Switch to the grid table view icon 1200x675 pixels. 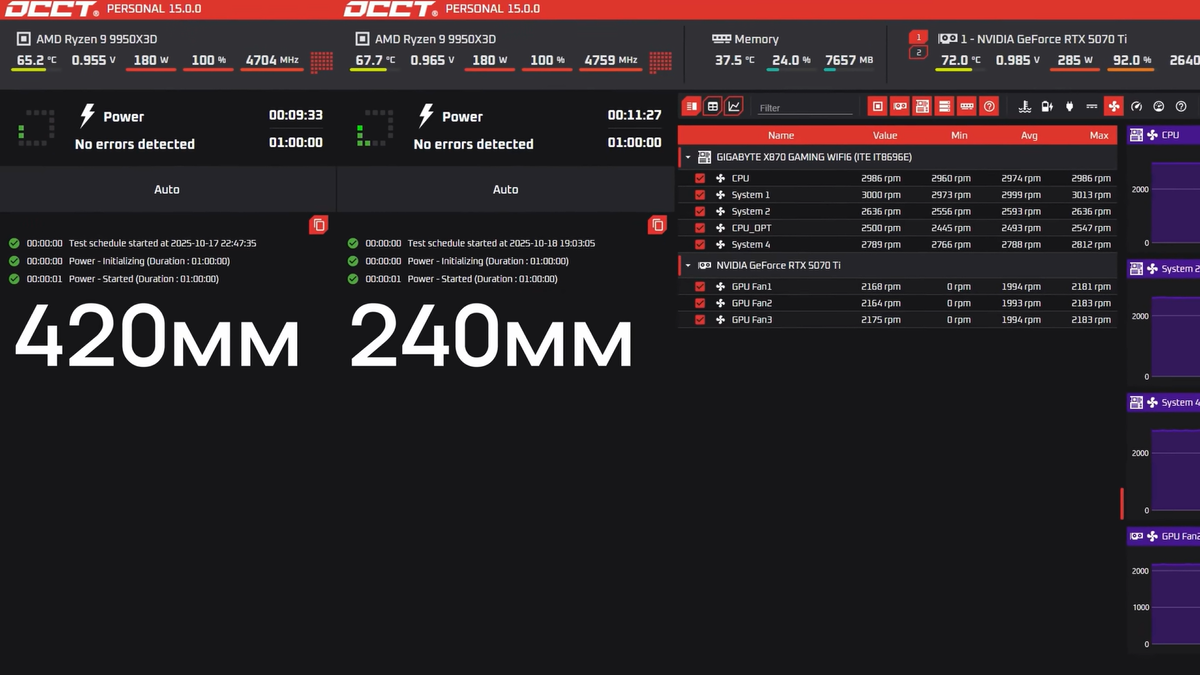[713, 106]
